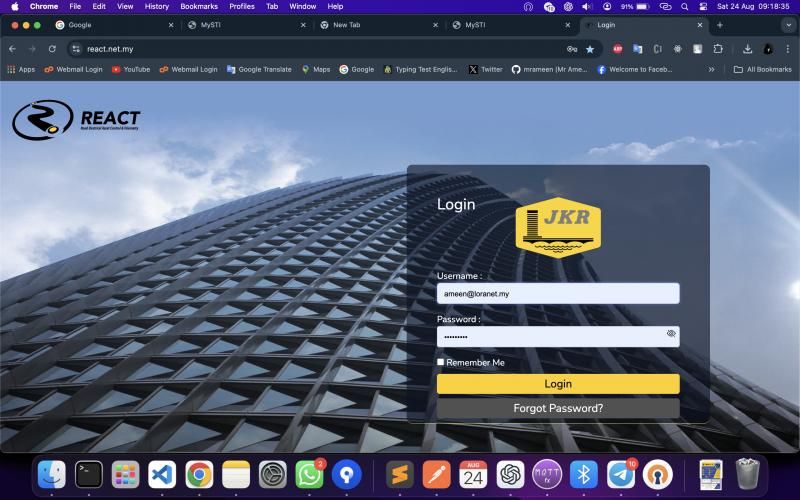Open the History menu
Image resolution: width=800 pixels, height=500 pixels.
point(156,7)
